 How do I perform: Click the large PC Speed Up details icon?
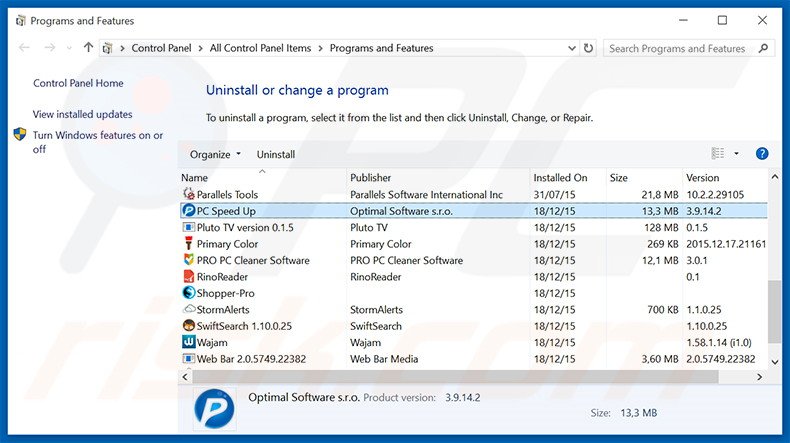(x=214, y=408)
